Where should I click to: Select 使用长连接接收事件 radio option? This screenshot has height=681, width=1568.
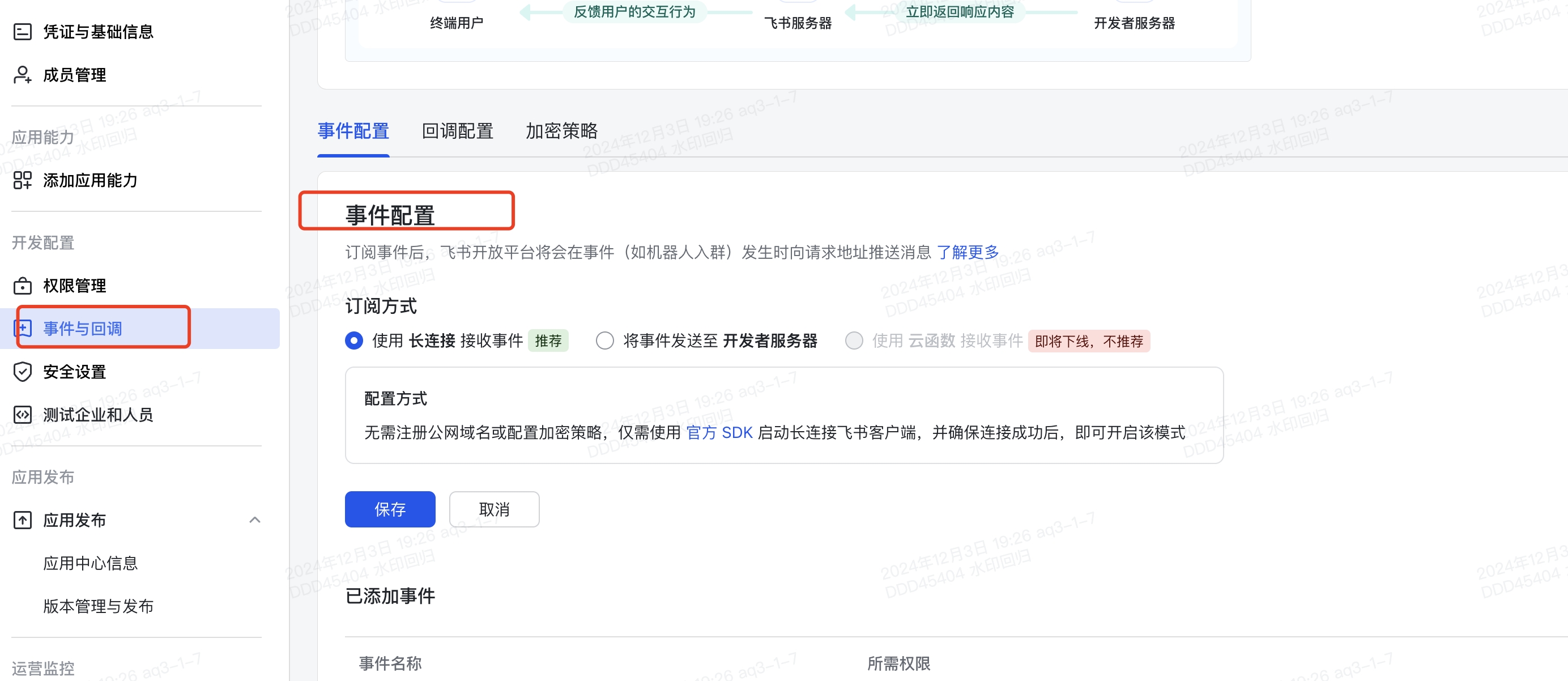353,341
